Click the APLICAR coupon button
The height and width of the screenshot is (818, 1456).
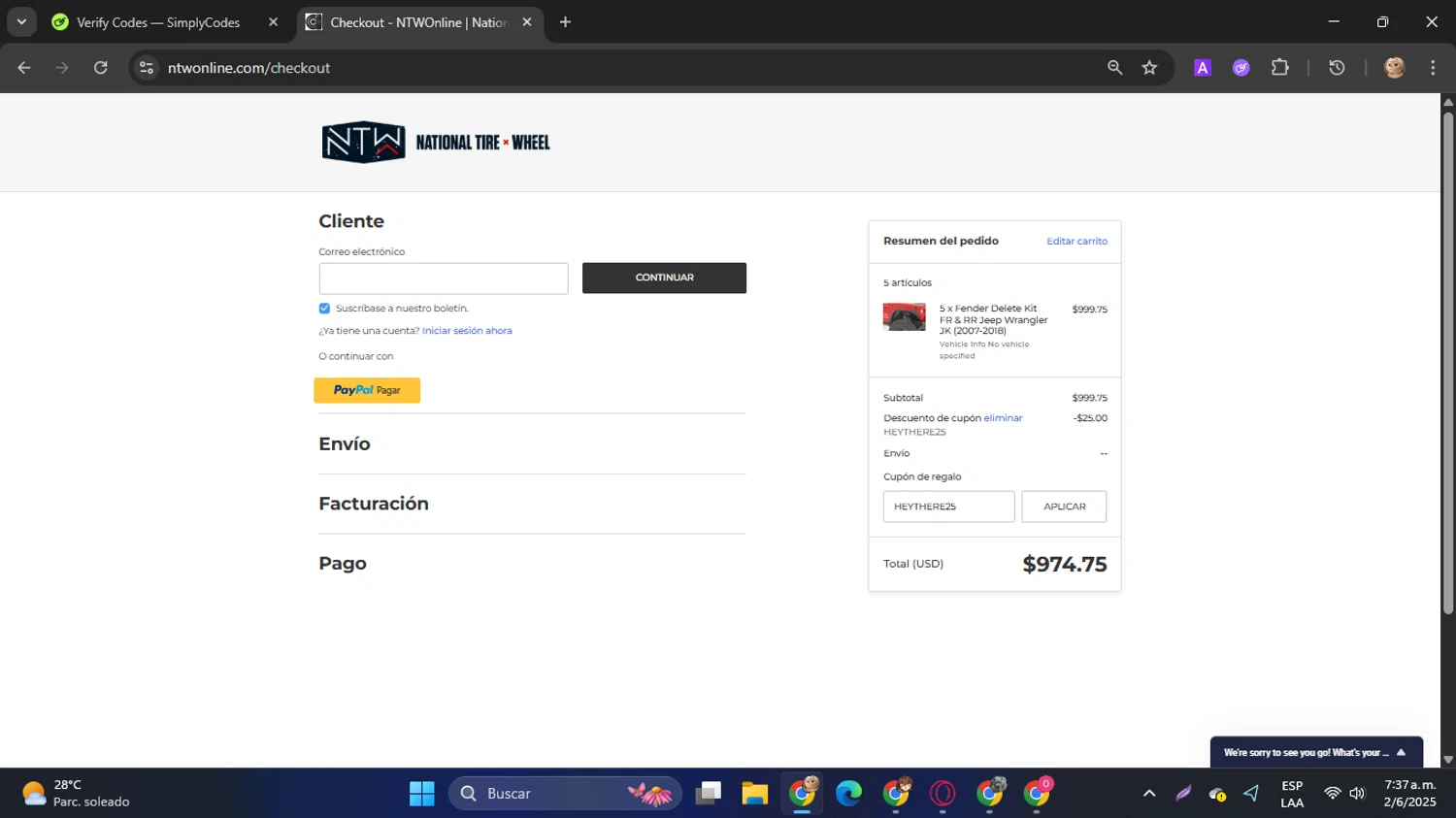tap(1064, 507)
